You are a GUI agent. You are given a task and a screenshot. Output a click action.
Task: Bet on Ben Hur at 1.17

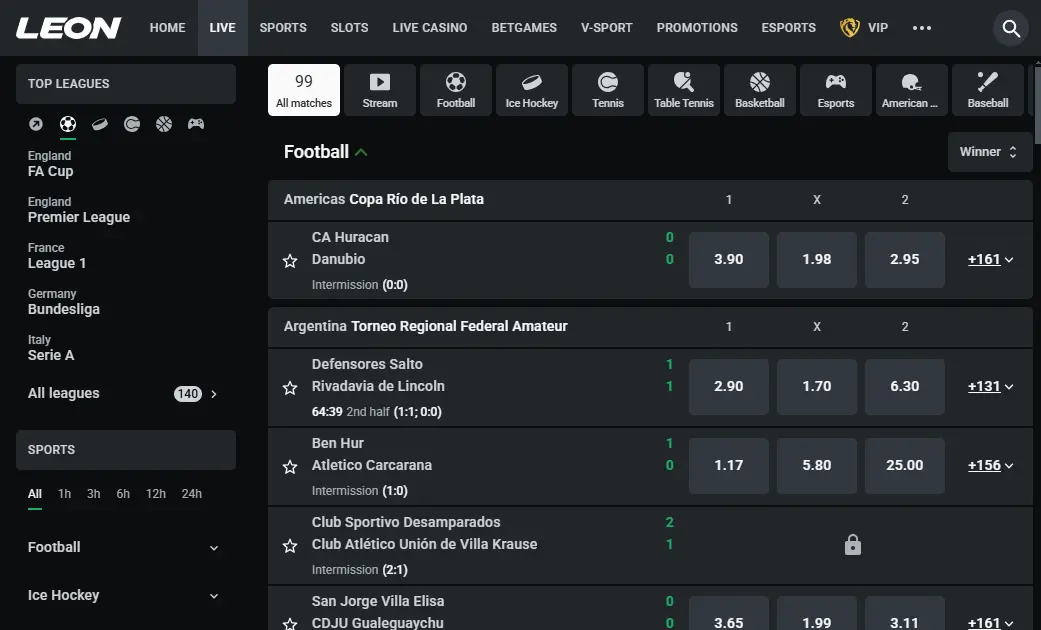(x=728, y=465)
